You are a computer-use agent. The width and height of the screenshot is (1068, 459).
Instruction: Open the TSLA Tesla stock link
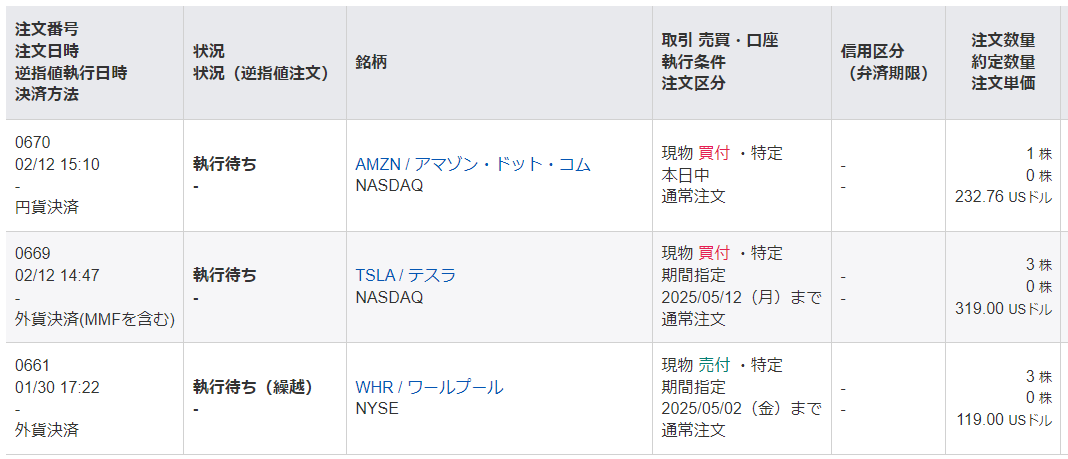point(405,275)
